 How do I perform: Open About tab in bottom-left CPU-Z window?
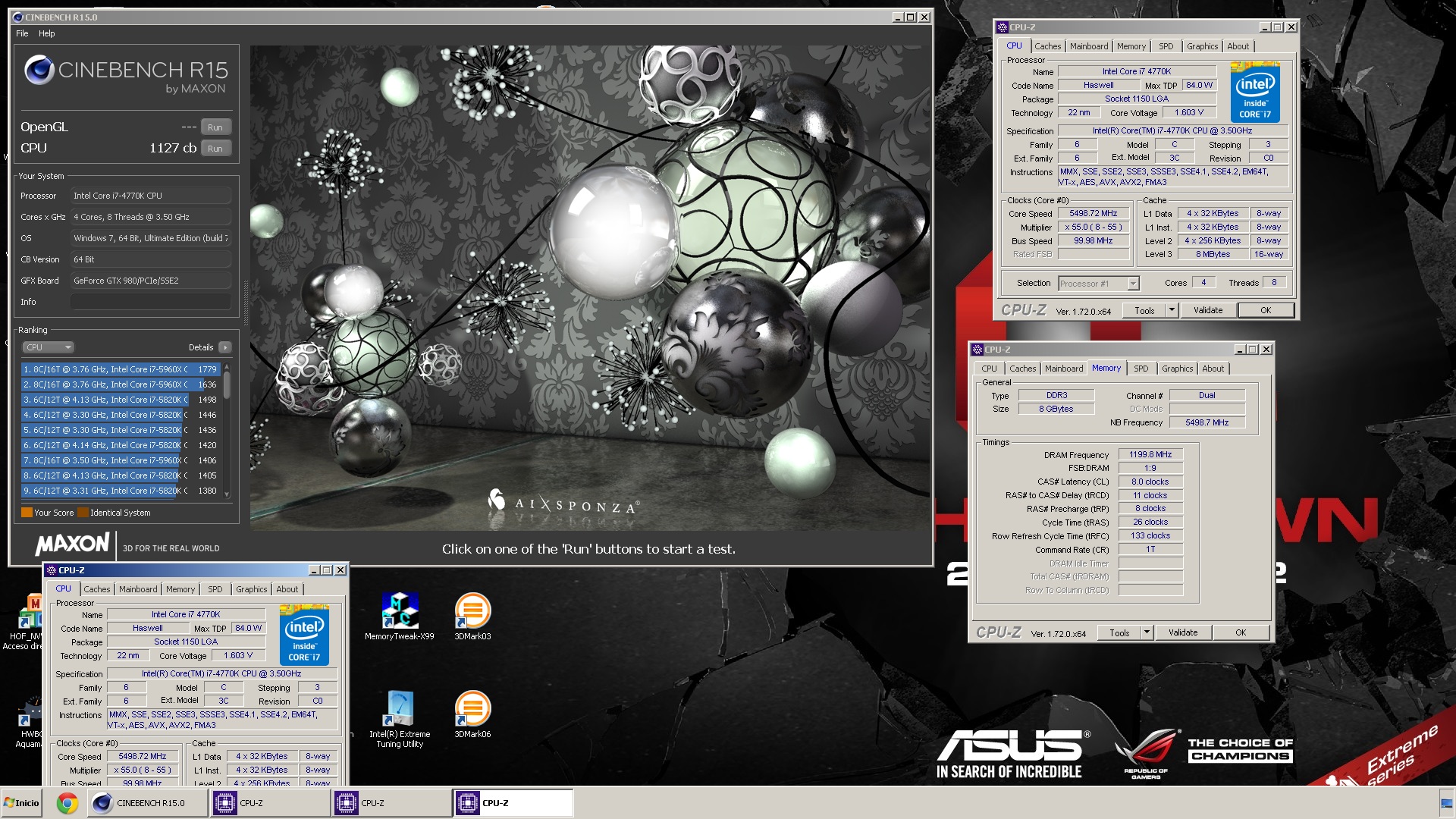(x=287, y=589)
